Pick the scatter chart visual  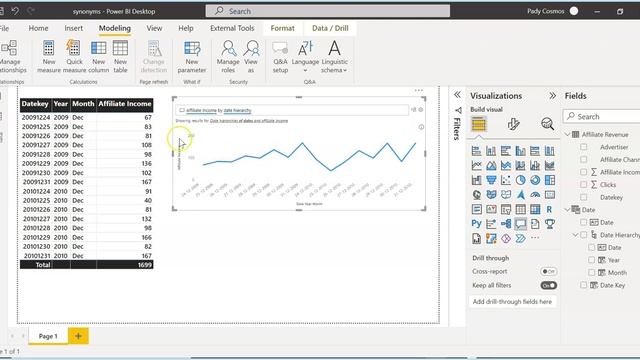pos(506,180)
